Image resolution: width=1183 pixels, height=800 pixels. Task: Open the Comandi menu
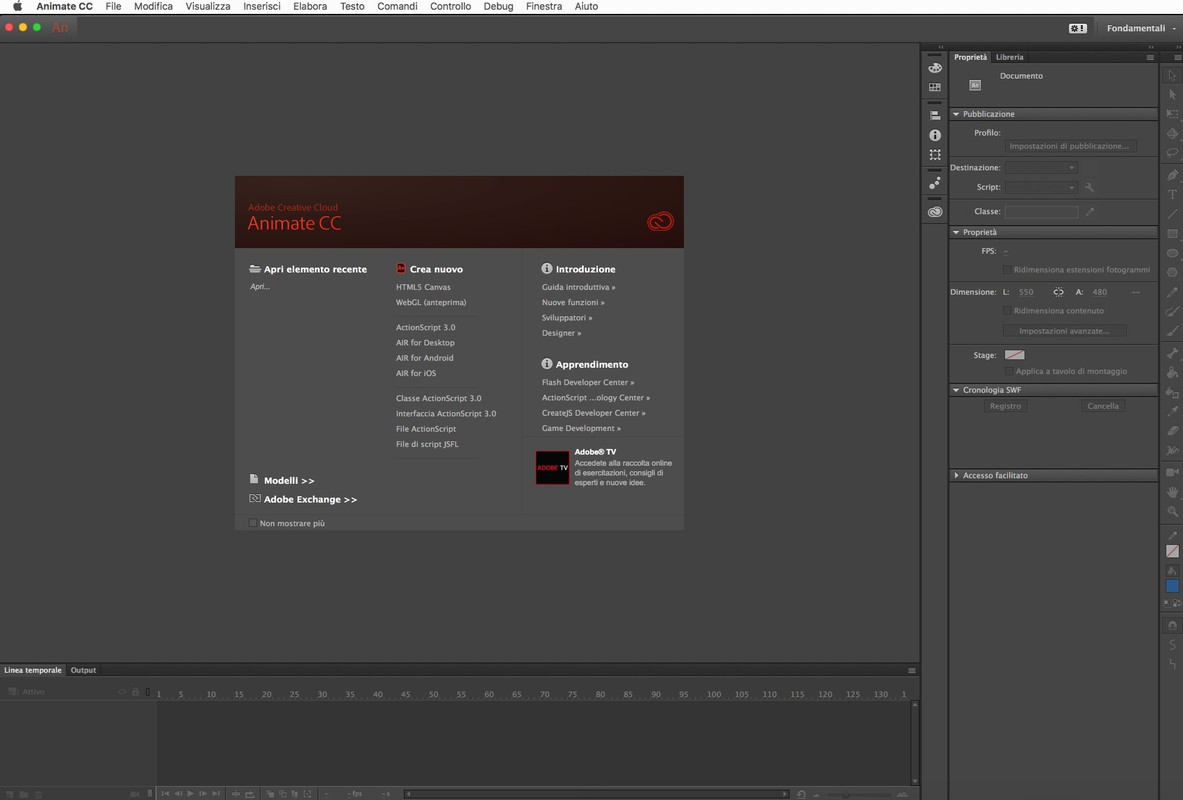pyautogui.click(x=397, y=6)
